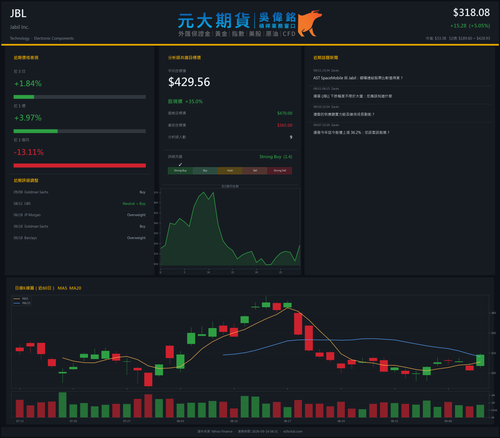Click the Jabil Inc. company name
Screen dimensions: 500x438
[x=19, y=27]
